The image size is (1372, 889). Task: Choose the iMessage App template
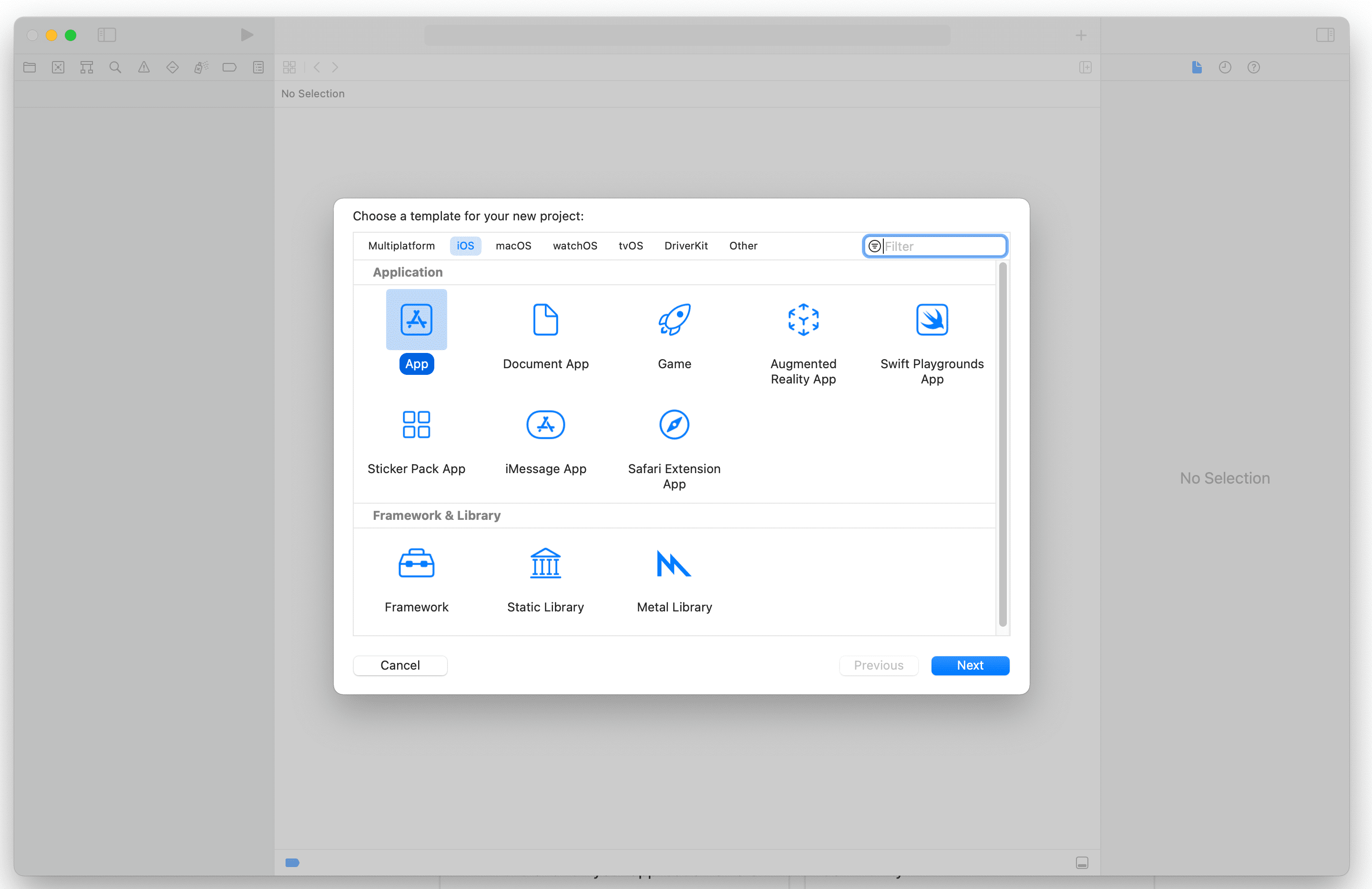(x=545, y=424)
